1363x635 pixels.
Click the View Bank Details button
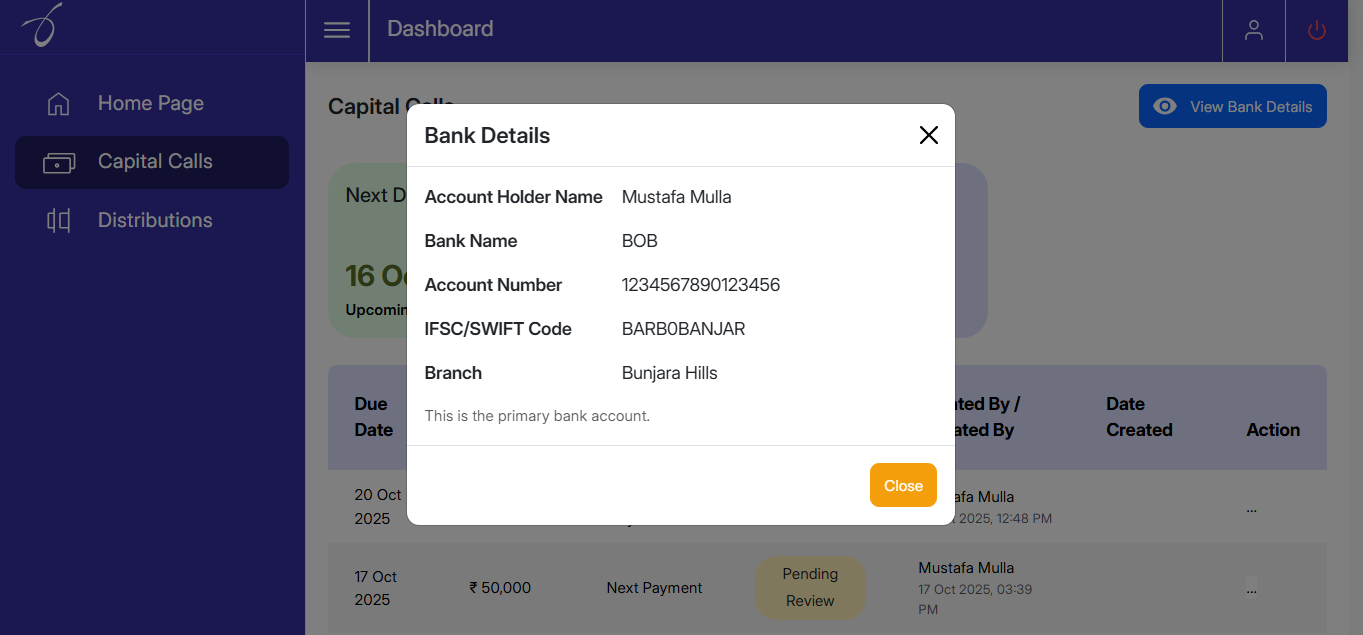pyautogui.click(x=1233, y=107)
